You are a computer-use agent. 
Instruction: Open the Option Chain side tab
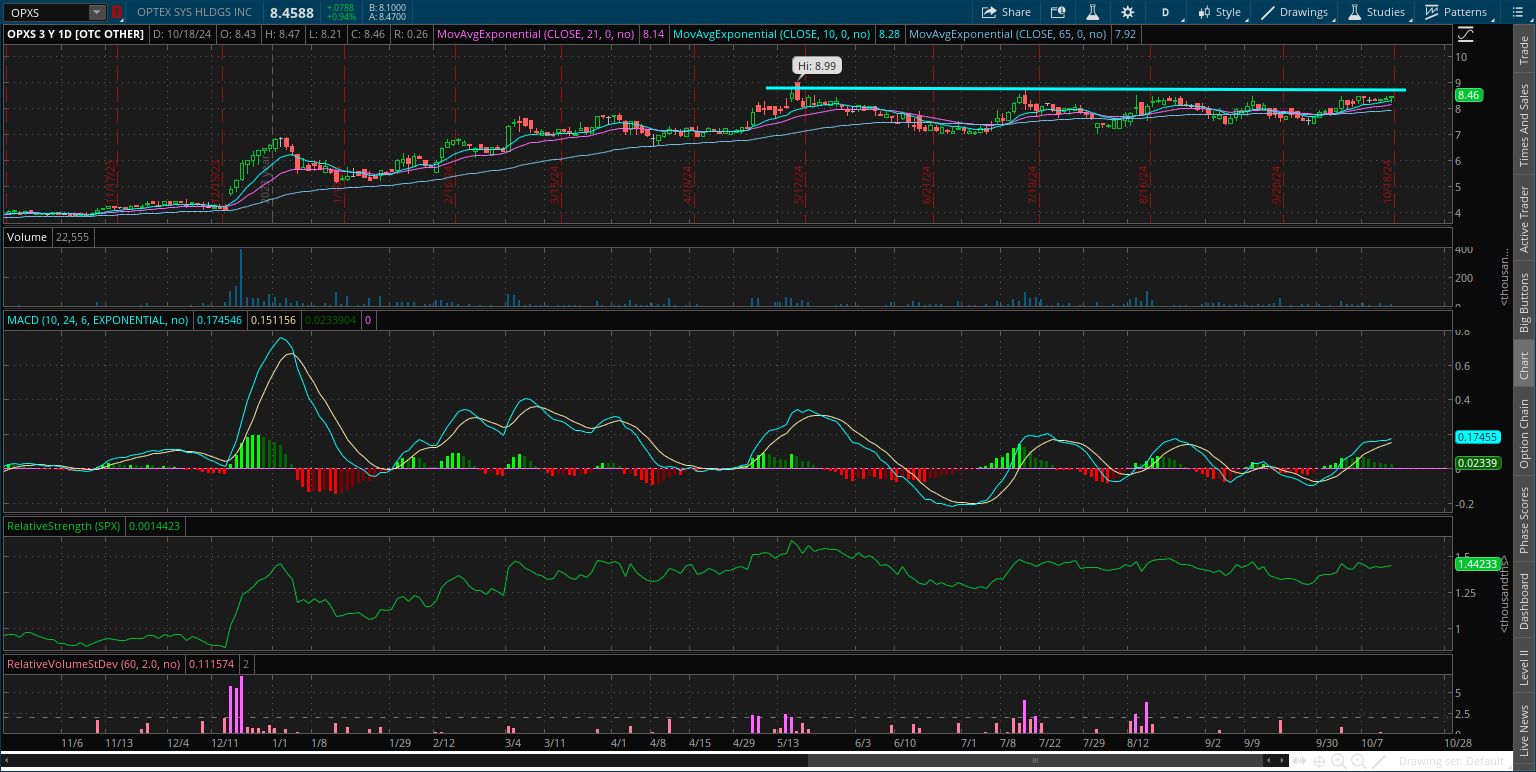click(x=1524, y=434)
